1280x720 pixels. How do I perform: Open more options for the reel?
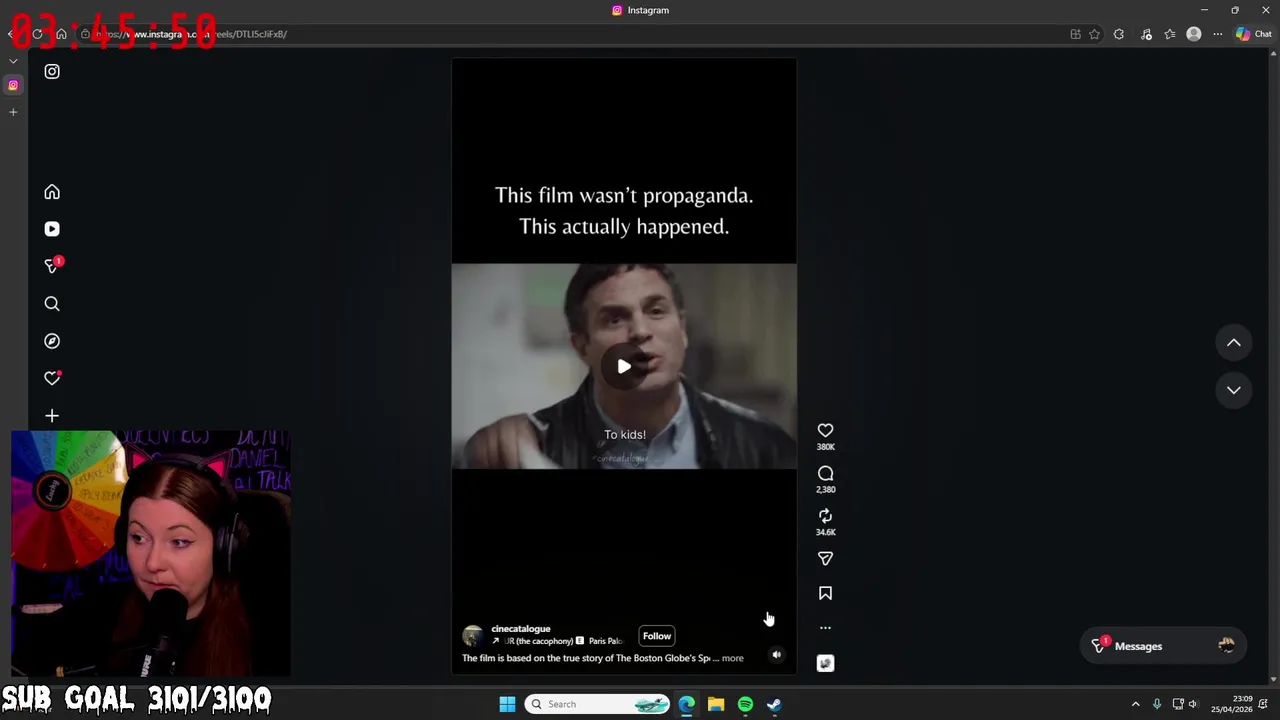pos(825,628)
